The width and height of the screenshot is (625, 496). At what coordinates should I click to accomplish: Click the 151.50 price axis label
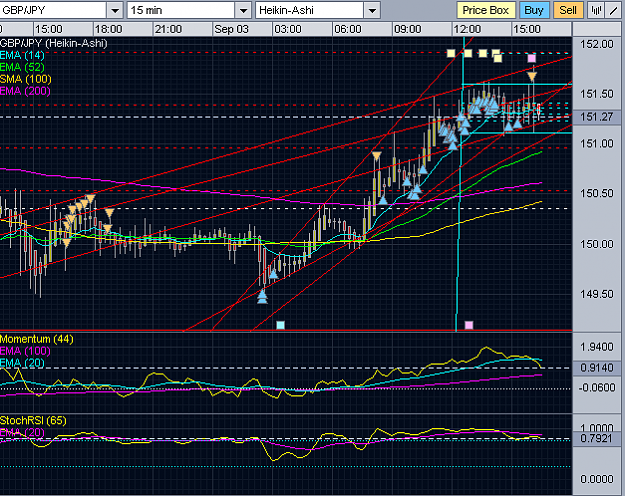[x=597, y=94]
